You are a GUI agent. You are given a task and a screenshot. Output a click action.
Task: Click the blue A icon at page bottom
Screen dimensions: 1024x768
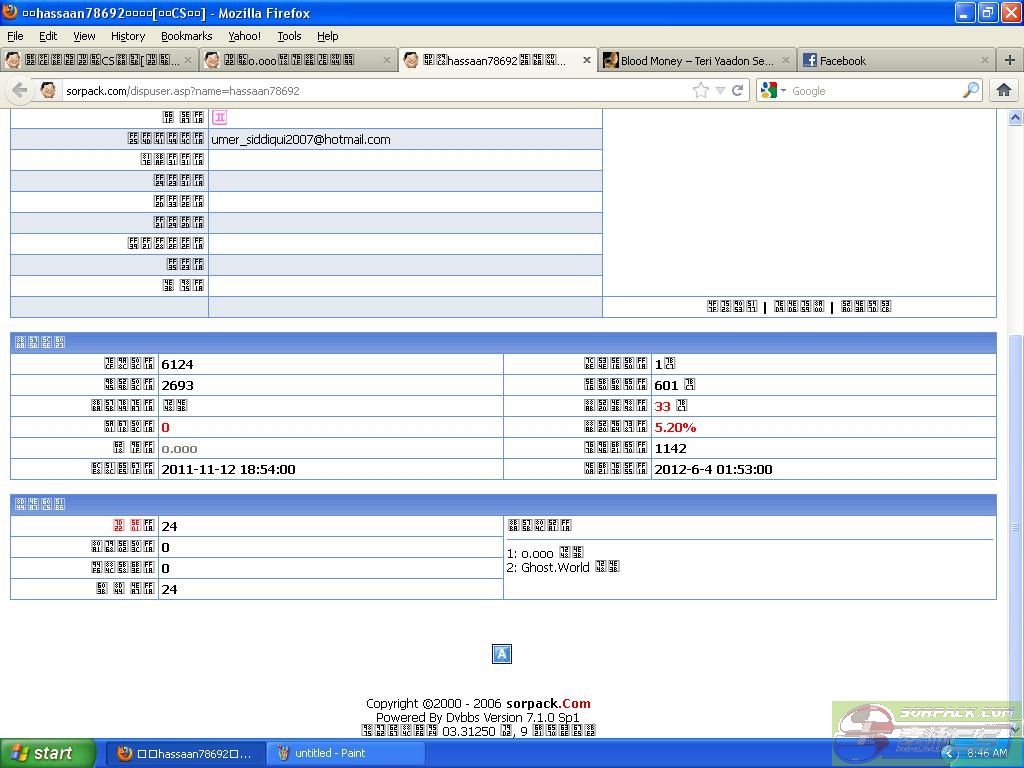point(502,654)
